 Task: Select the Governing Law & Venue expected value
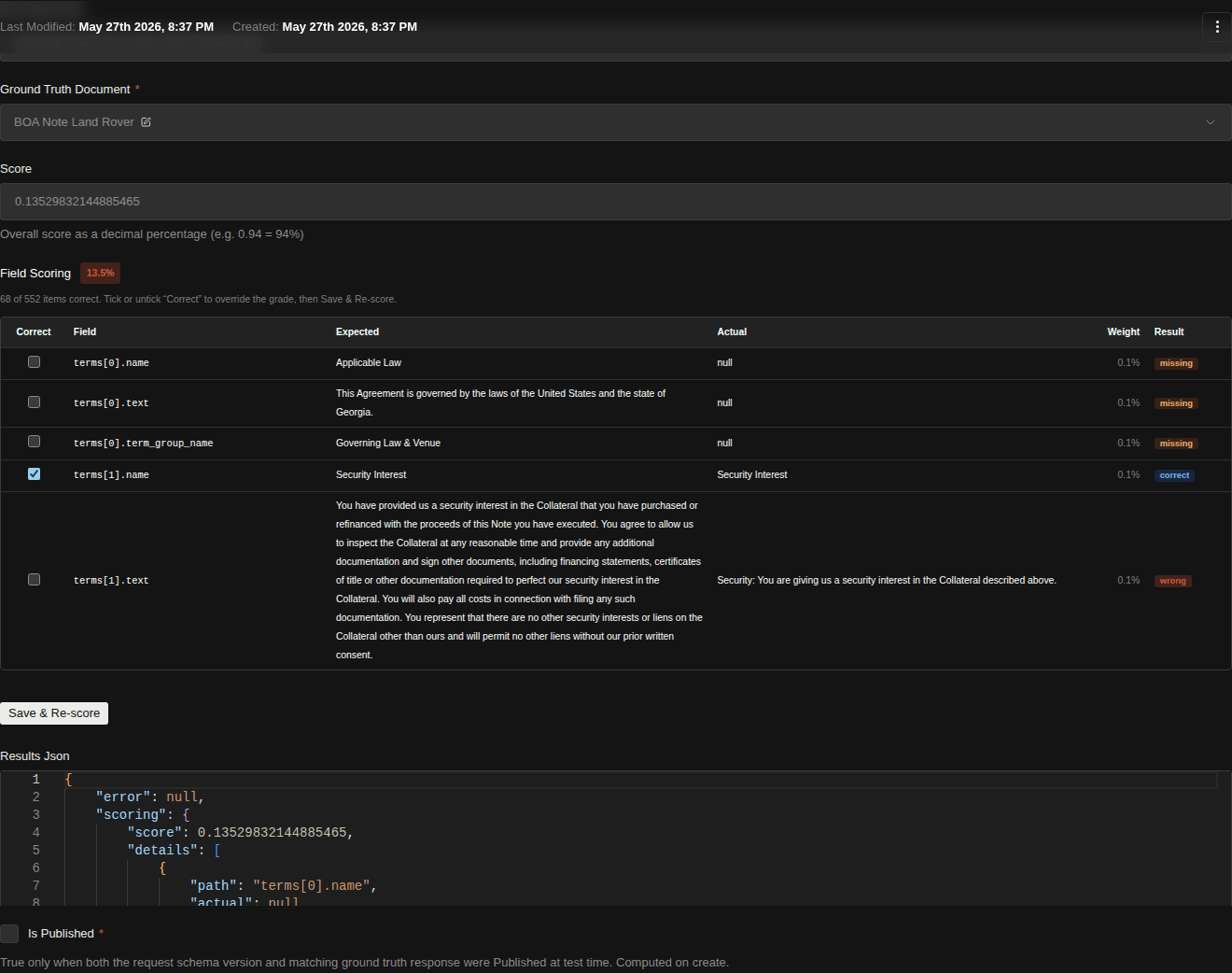pyautogui.click(x=388, y=443)
